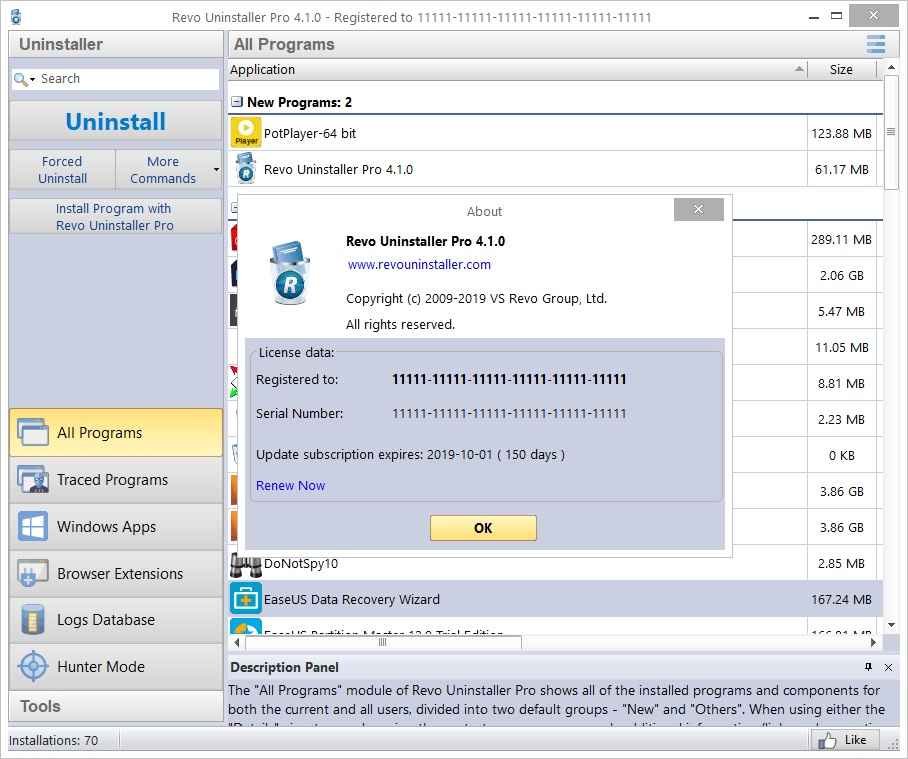This screenshot has height=759, width=908.
Task: Open the www.revouninstaller.com link
Action: point(419,265)
